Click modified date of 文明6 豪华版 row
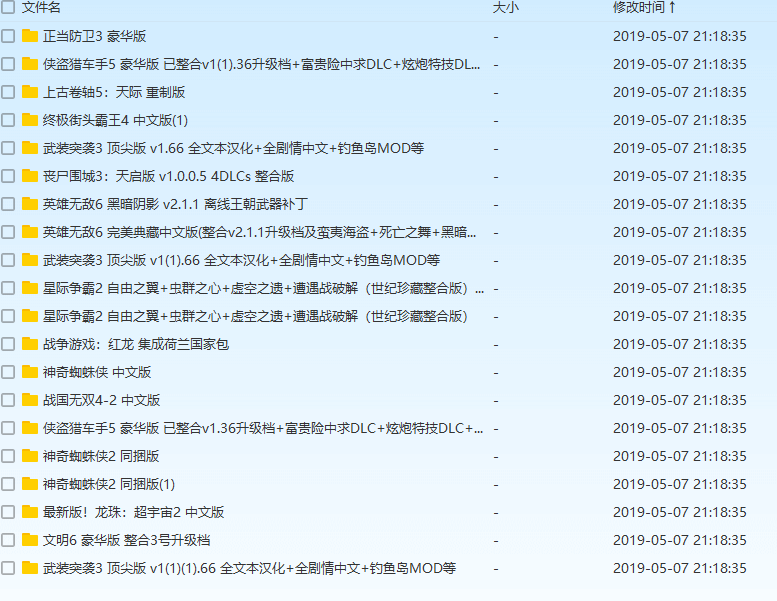Image resolution: width=777 pixels, height=601 pixels. click(x=679, y=540)
